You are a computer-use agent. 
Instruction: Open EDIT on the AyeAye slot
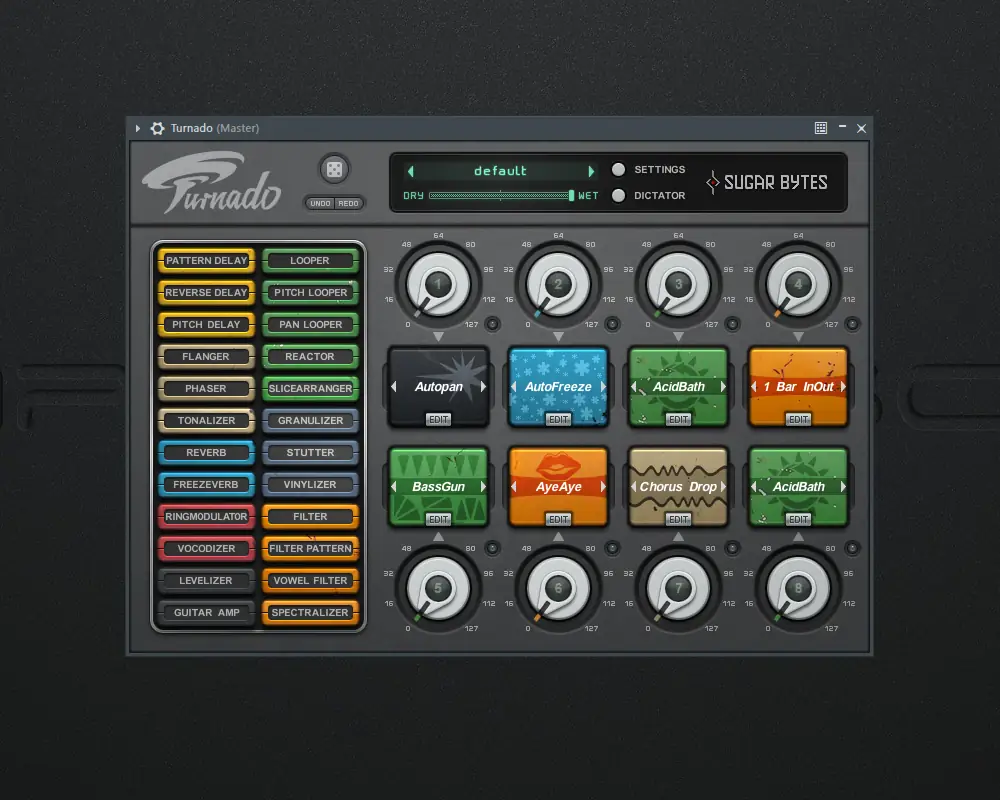pos(559,519)
